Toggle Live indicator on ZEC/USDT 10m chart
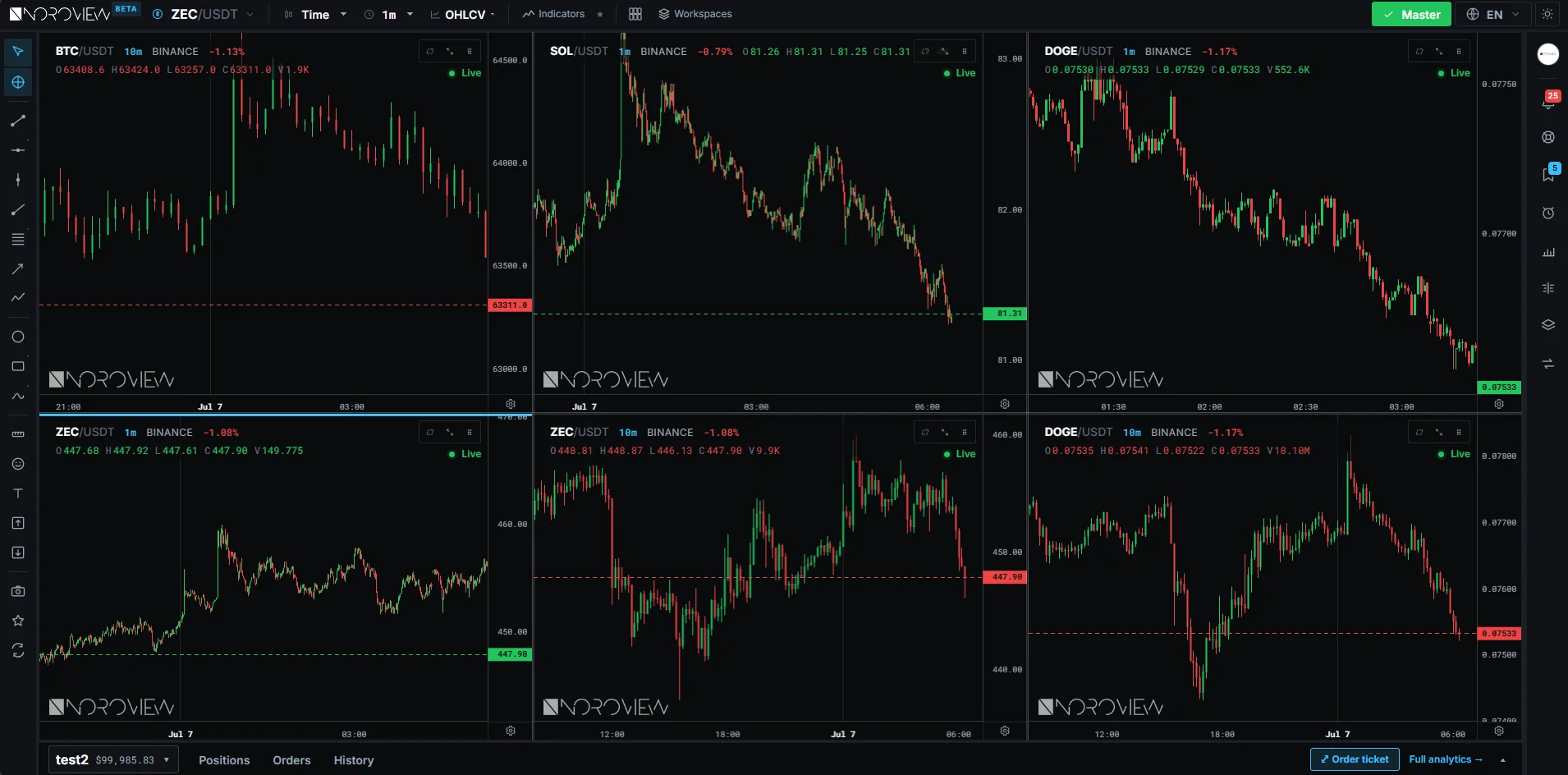The height and width of the screenshot is (775, 1568). (960, 454)
